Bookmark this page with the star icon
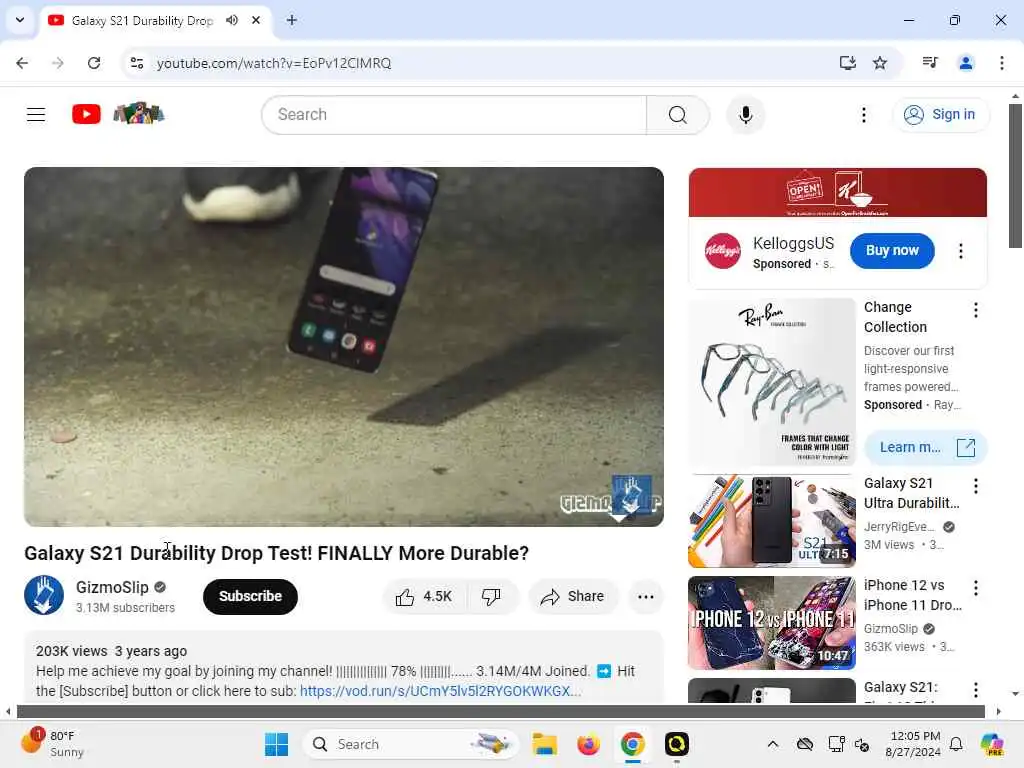The image size is (1024, 768). (880, 63)
